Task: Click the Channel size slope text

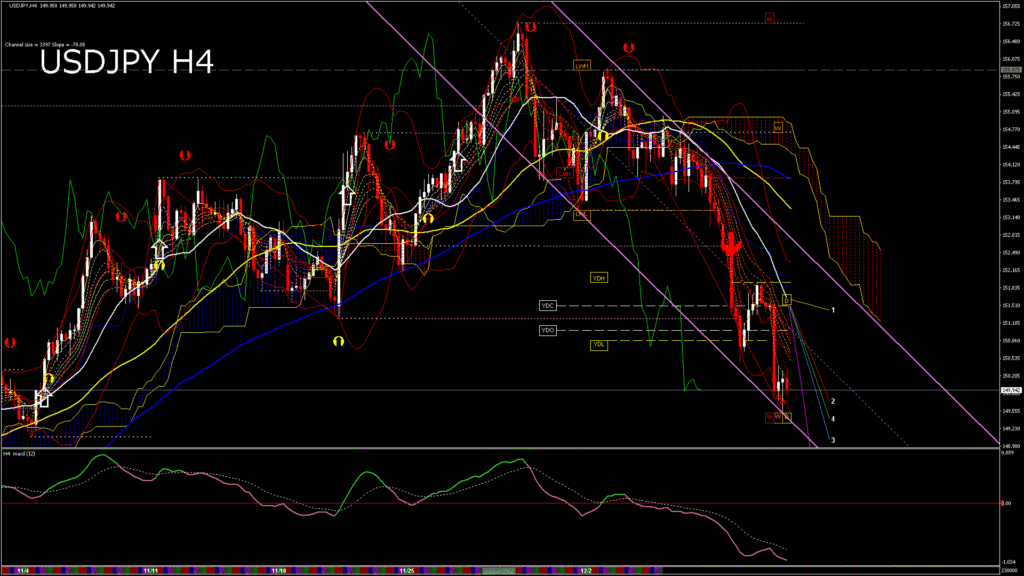Action: click(x=45, y=45)
